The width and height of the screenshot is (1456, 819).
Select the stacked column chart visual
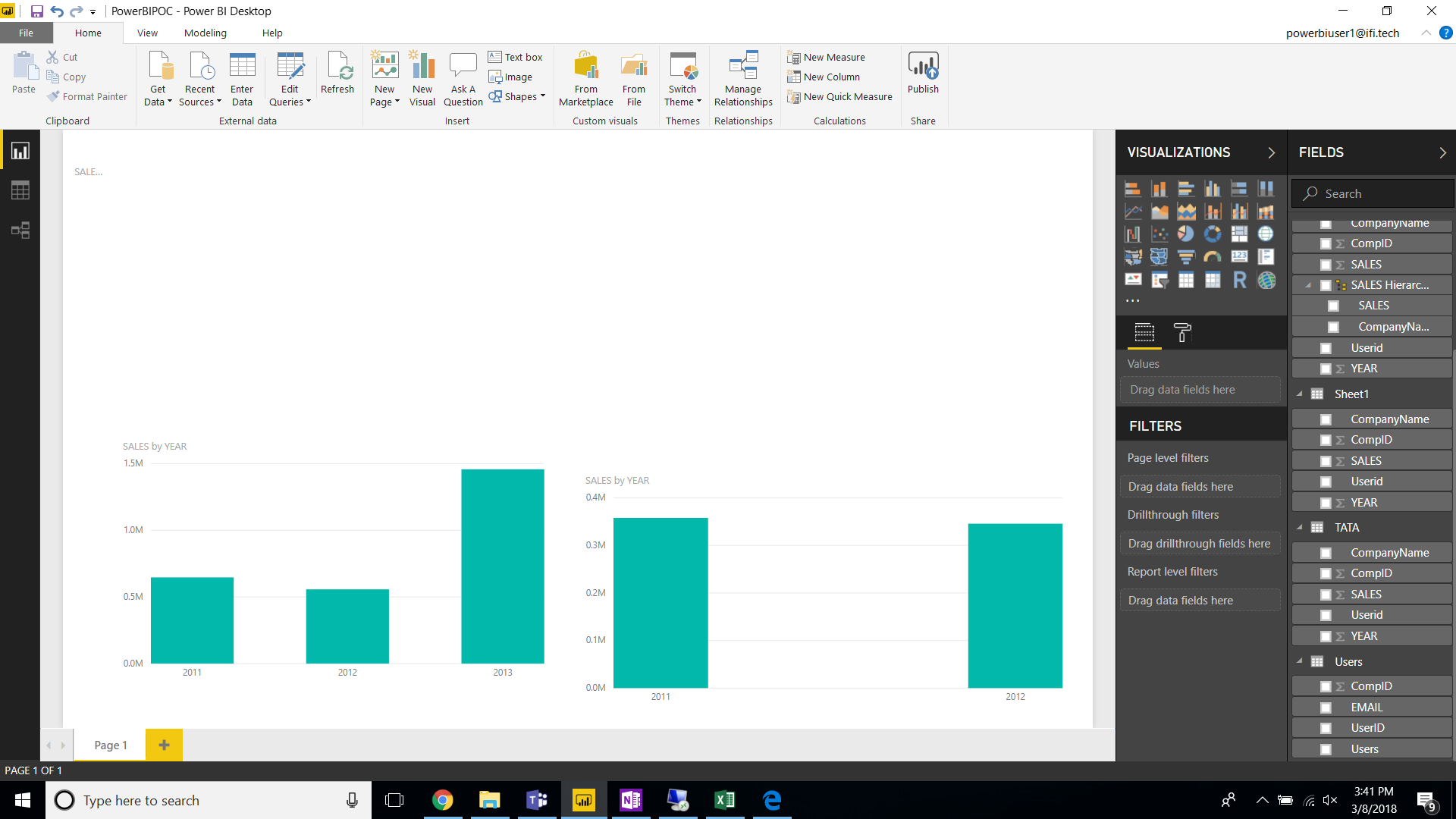pyautogui.click(x=1159, y=189)
